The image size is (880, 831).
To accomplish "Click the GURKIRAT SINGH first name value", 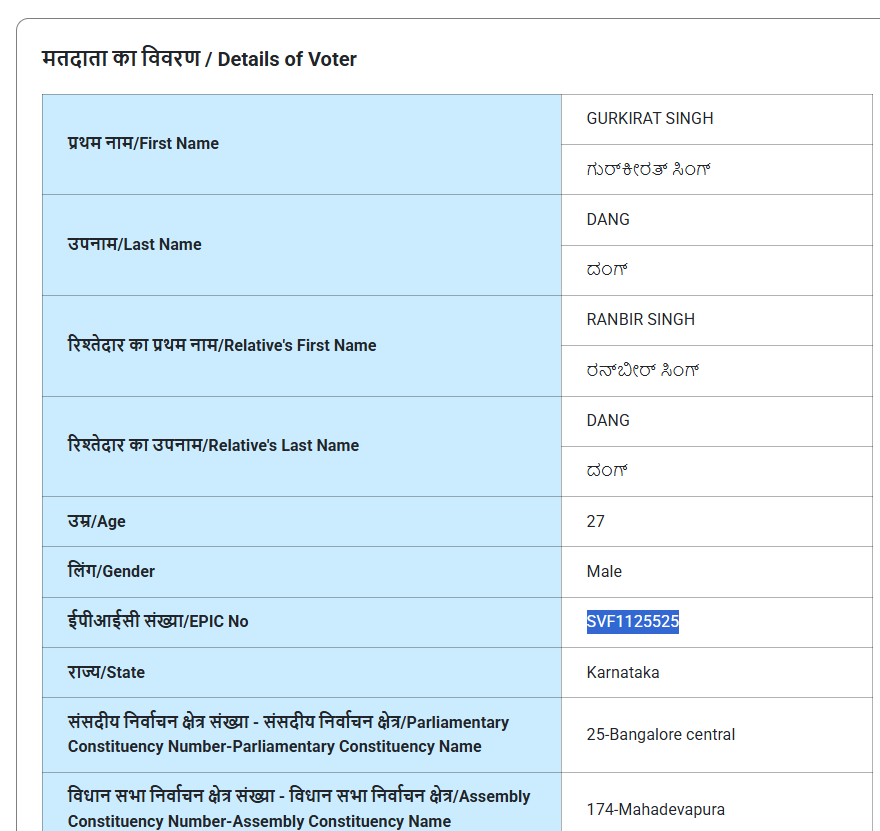I will (649, 118).
